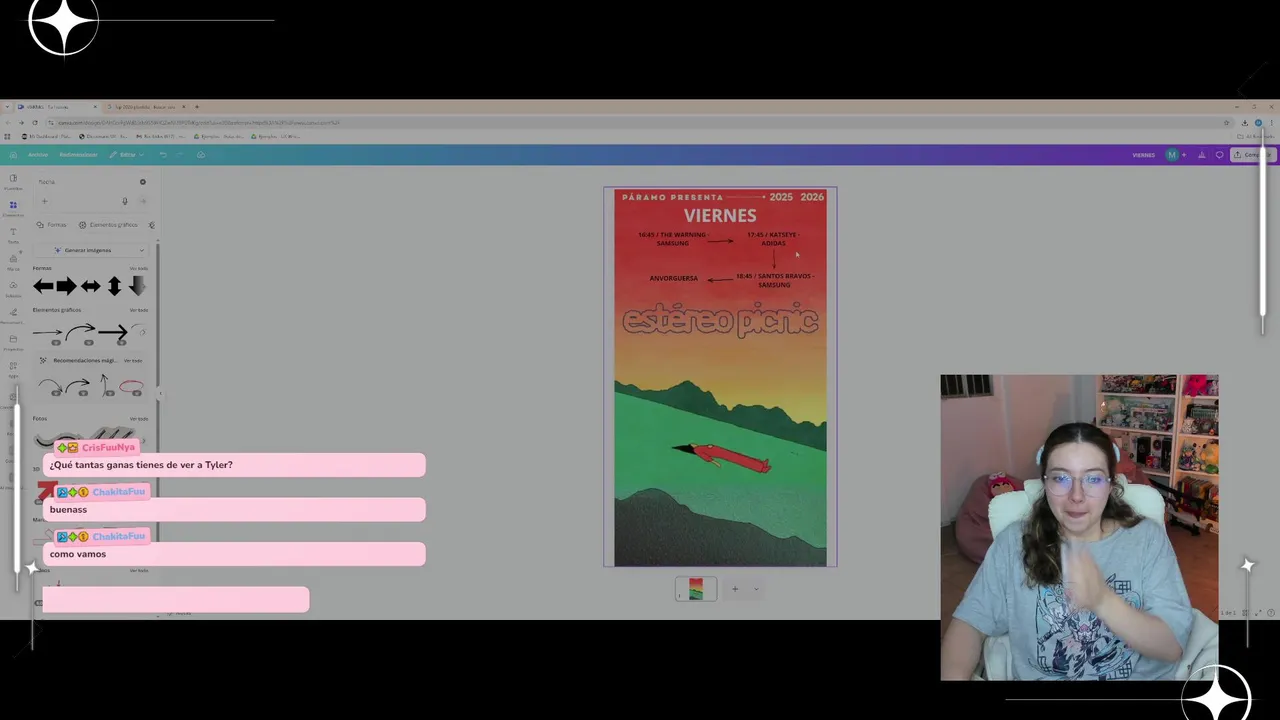
Task: Open the Plantillas sidebar panel
Action: click(13, 182)
